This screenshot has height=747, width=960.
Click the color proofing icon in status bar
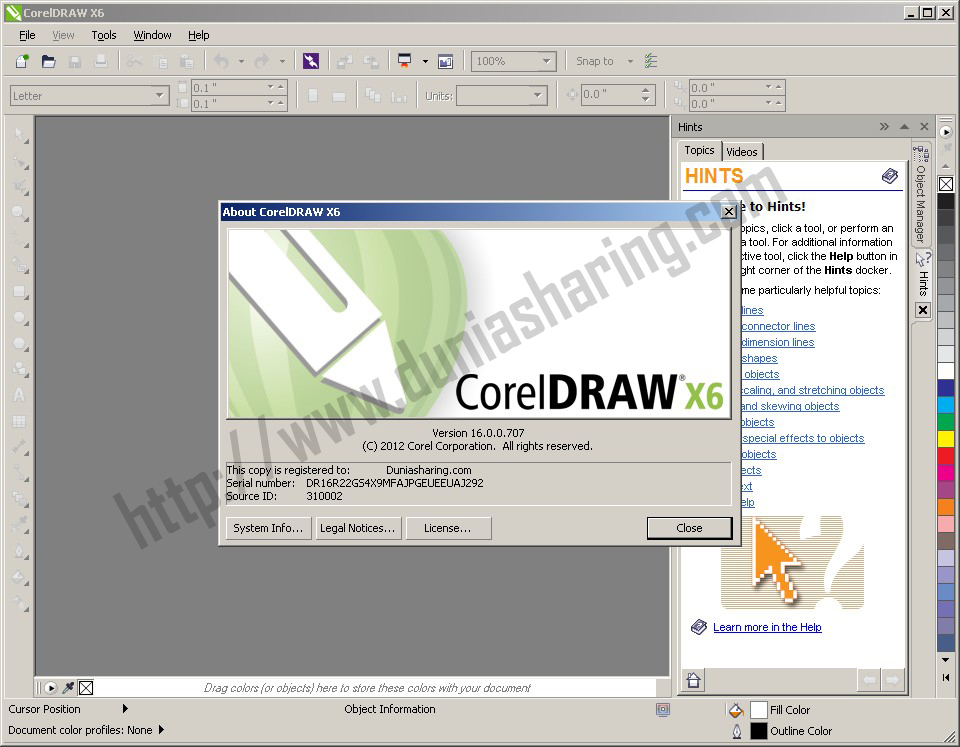662,709
